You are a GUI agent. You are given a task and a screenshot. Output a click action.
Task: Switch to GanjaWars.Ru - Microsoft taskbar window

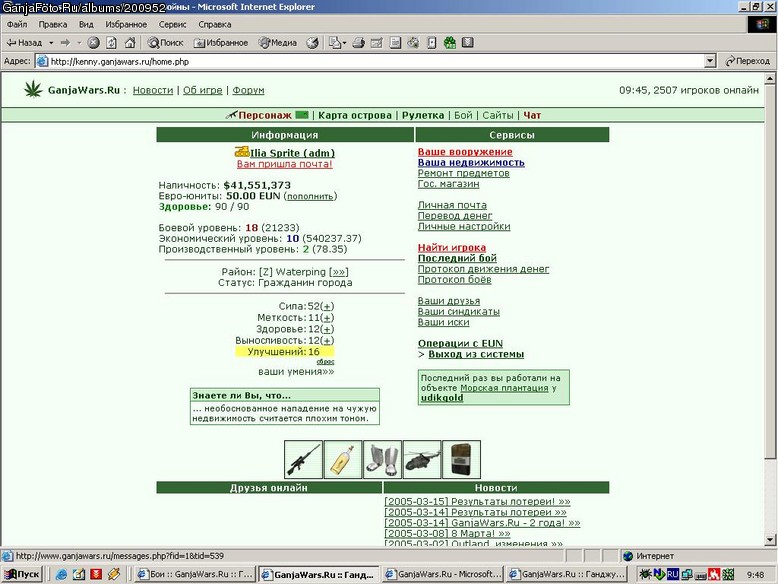[x=443, y=575]
